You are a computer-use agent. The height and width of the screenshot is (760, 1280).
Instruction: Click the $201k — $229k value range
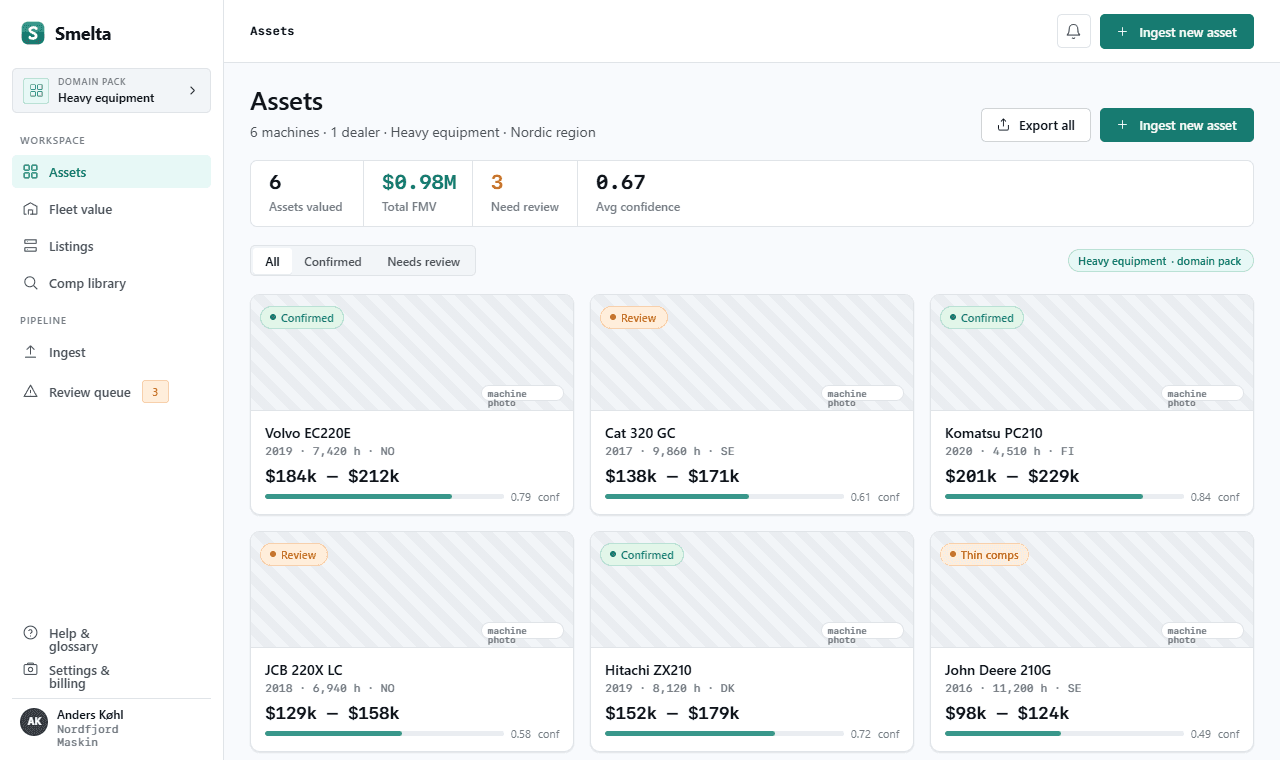point(1012,476)
